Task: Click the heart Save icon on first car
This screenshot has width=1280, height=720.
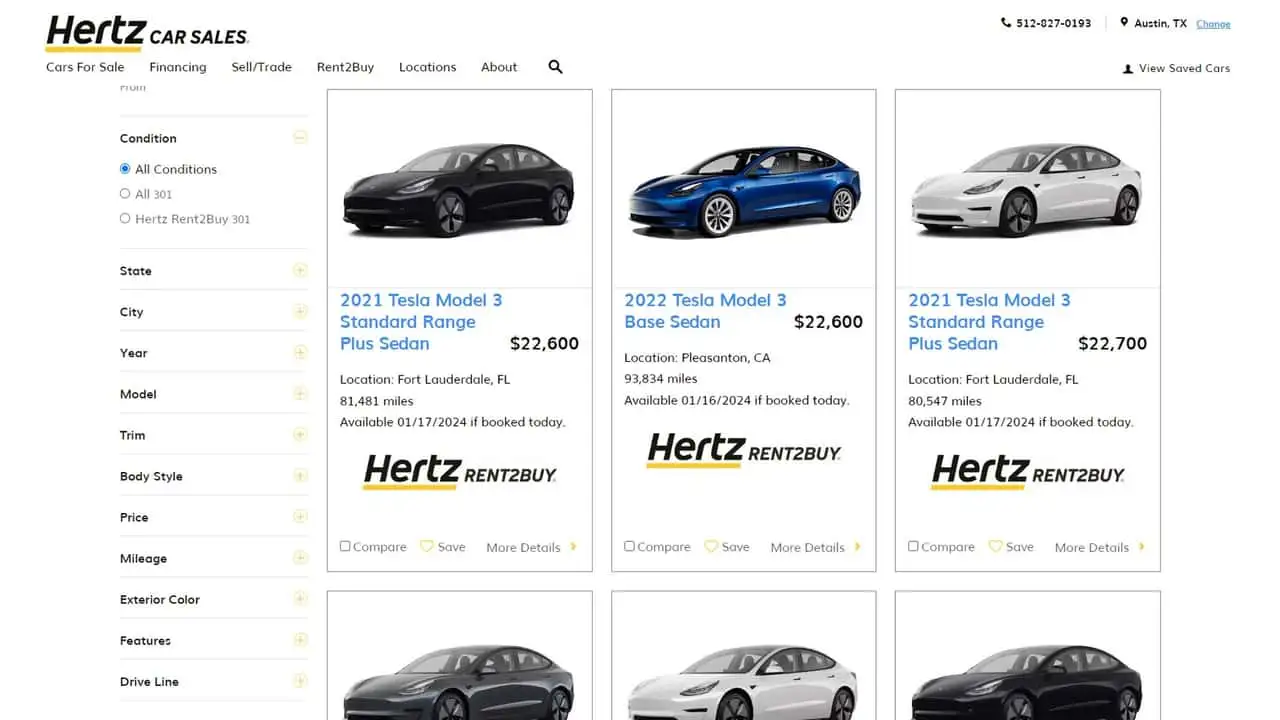Action: pos(427,547)
